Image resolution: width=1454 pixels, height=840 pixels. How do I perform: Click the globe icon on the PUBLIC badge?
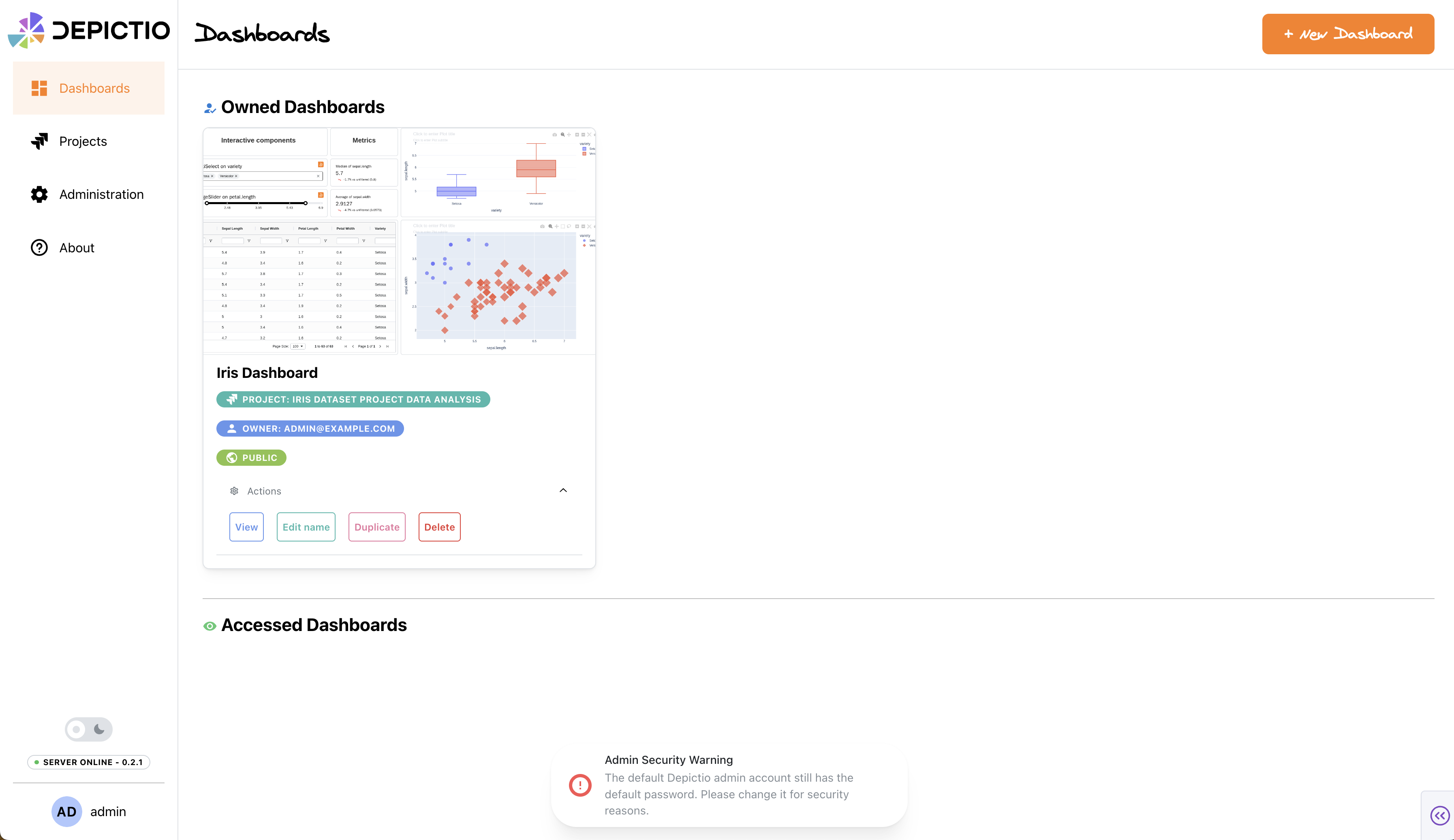click(233, 457)
